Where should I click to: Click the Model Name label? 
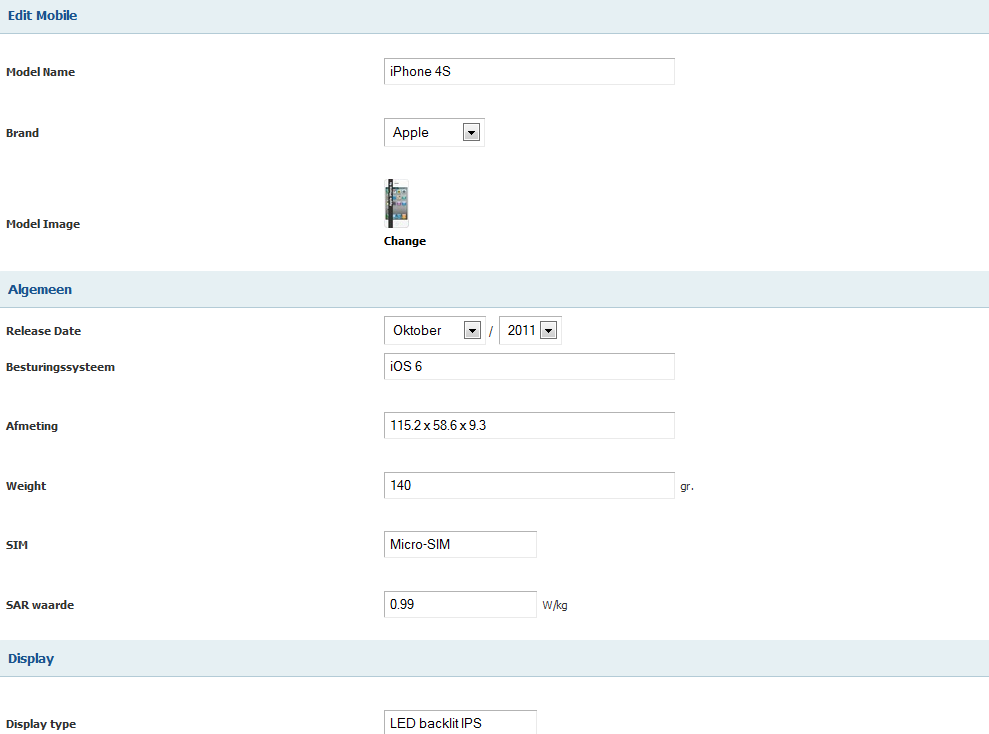tap(40, 72)
